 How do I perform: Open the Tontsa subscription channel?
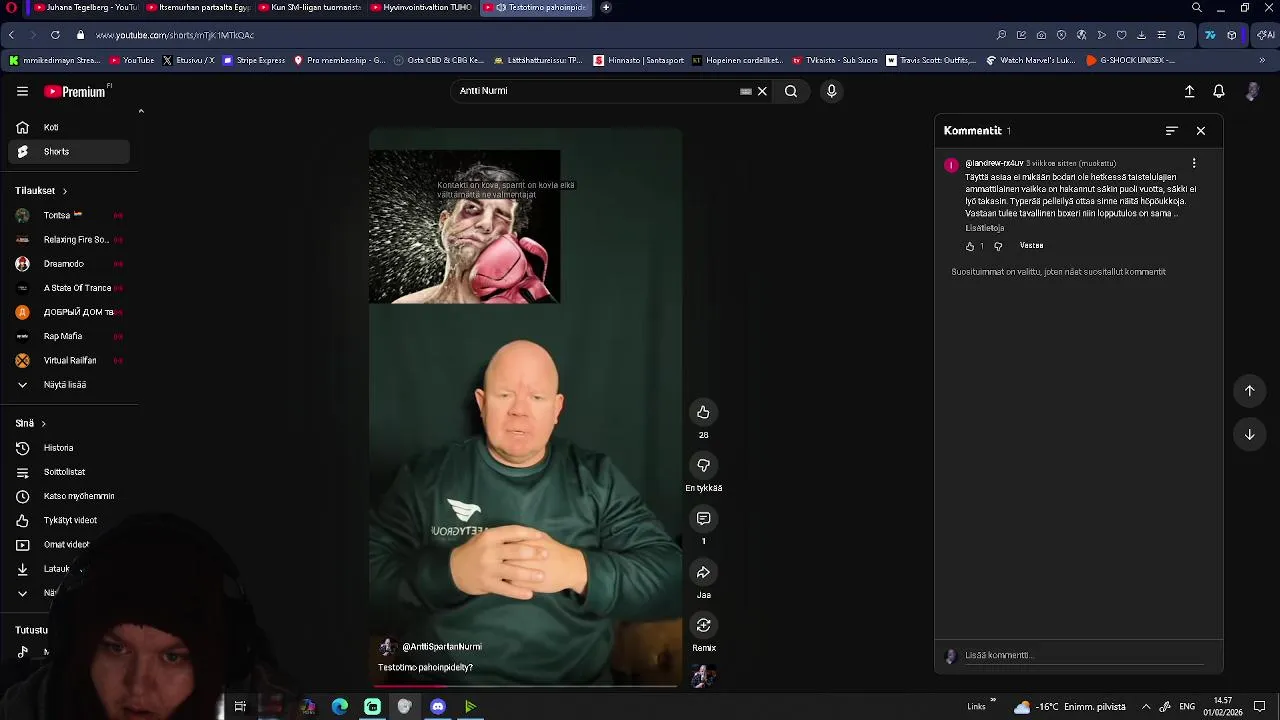68,215
